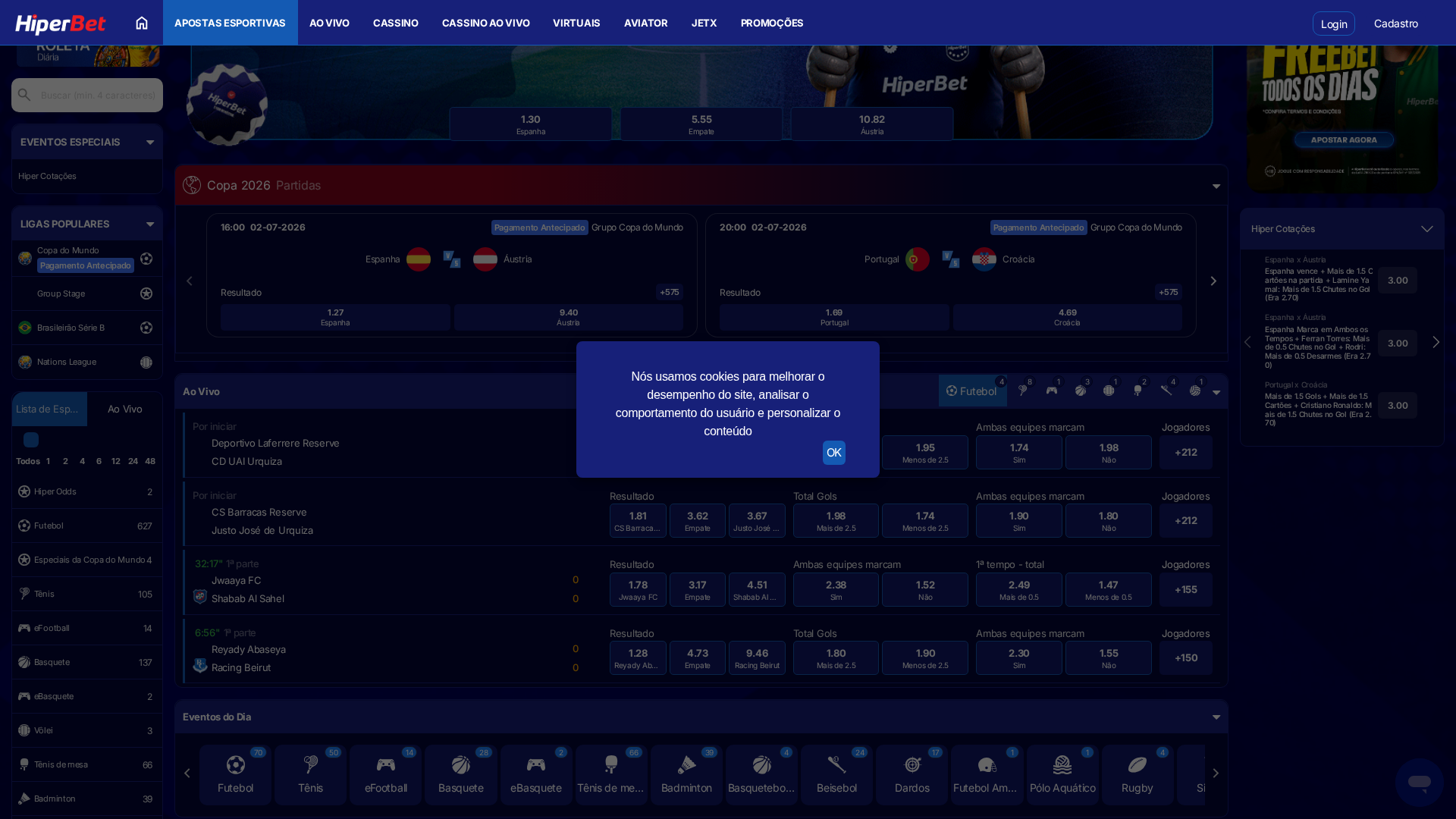Image resolution: width=1456 pixels, height=819 pixels.
Task: Go to the Cassino section
Action: (x=396, y=23)
